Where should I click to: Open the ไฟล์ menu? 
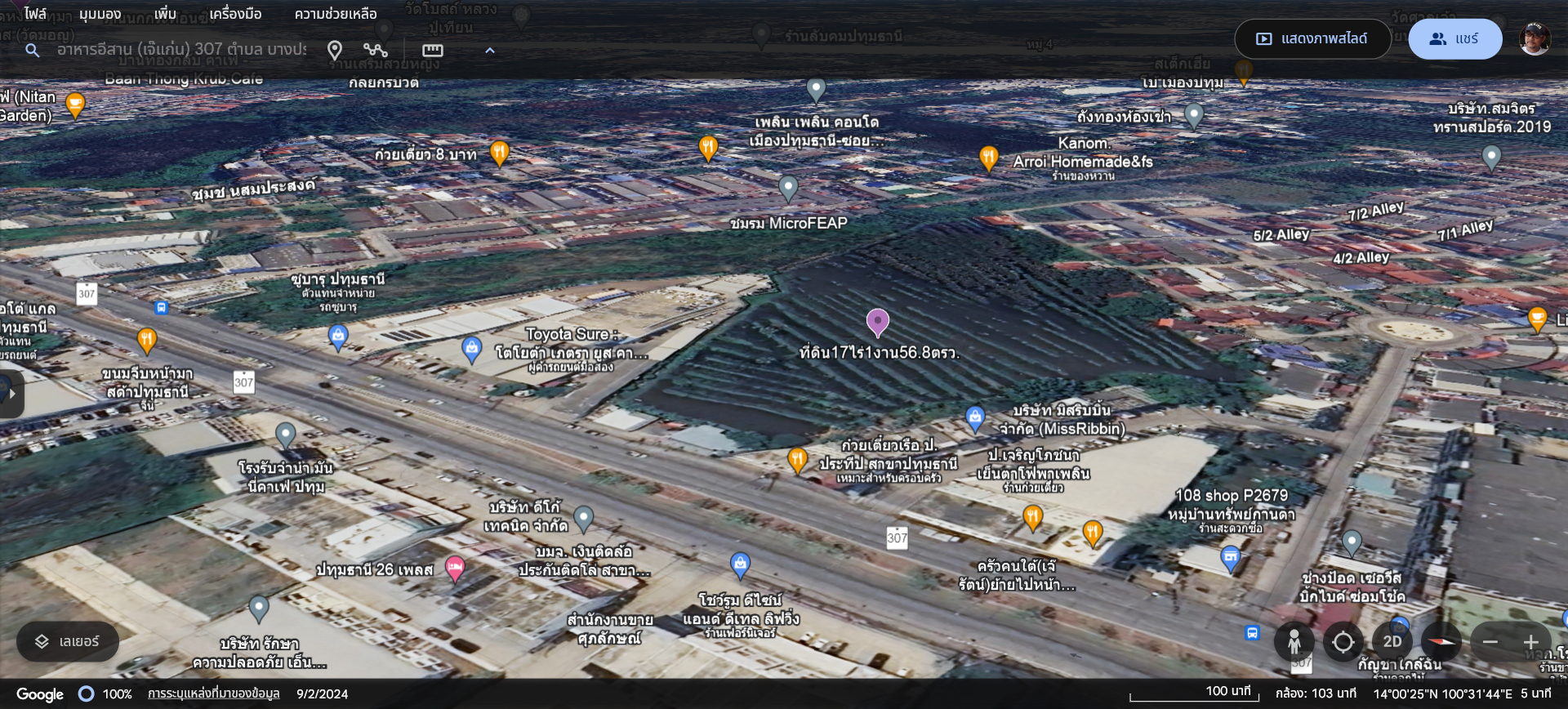pos(35,14)
